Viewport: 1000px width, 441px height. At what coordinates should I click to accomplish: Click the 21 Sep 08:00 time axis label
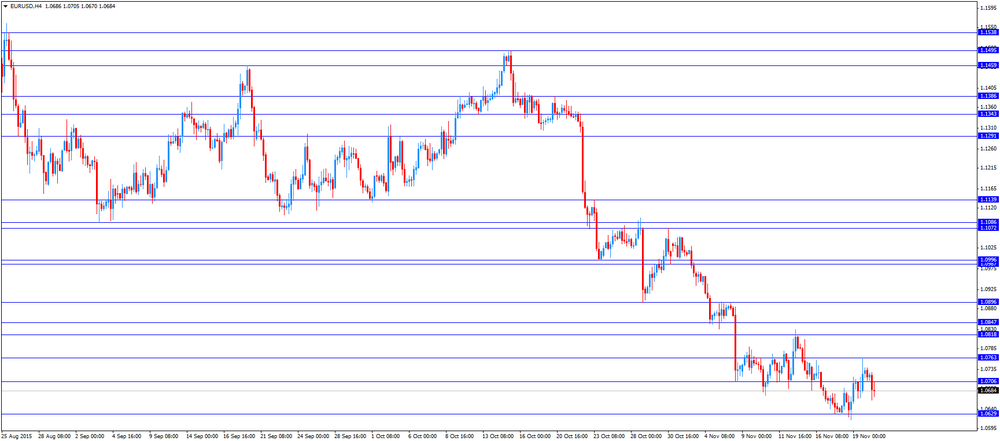(275, 437)
